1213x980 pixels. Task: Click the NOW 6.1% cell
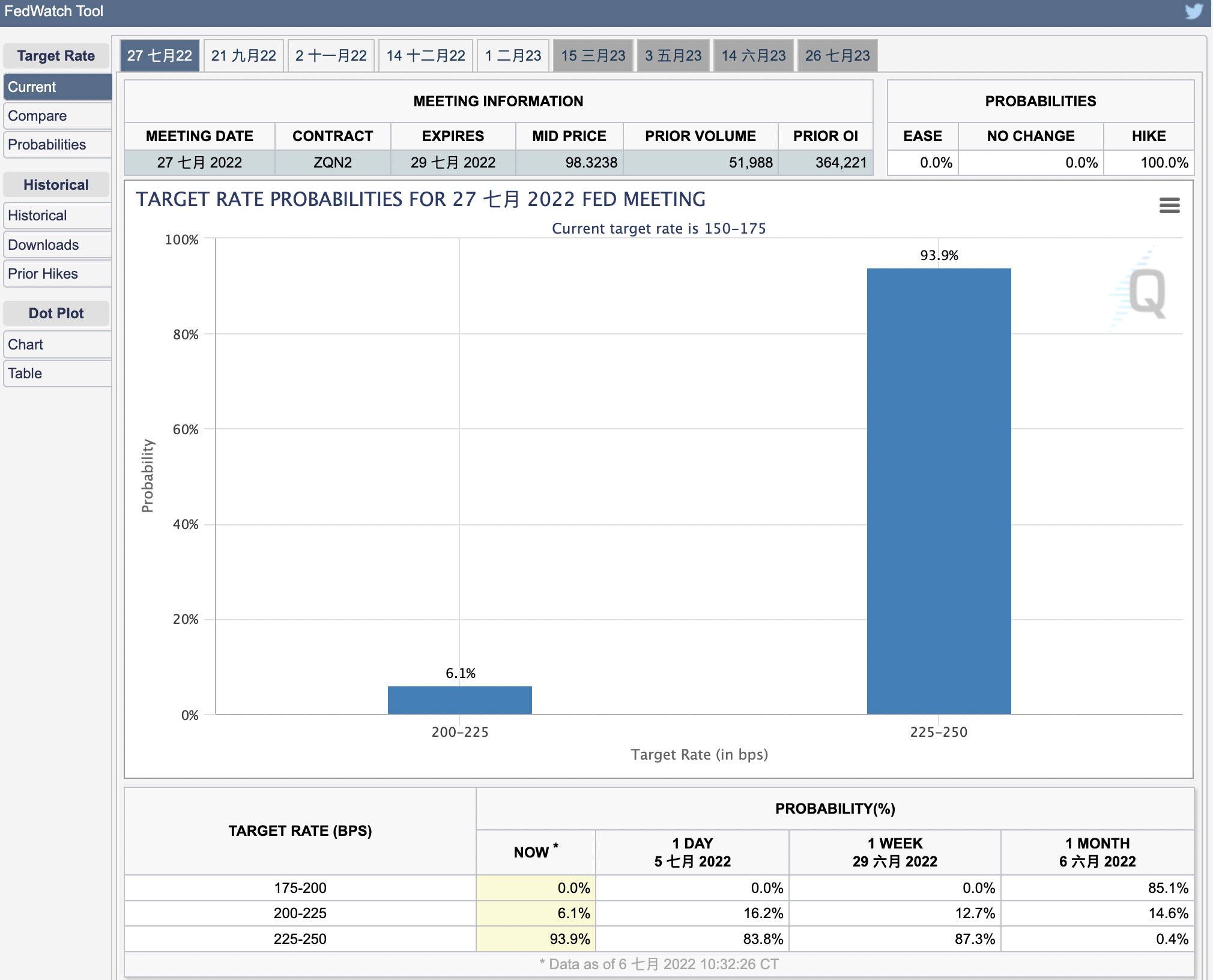(536, 913)
